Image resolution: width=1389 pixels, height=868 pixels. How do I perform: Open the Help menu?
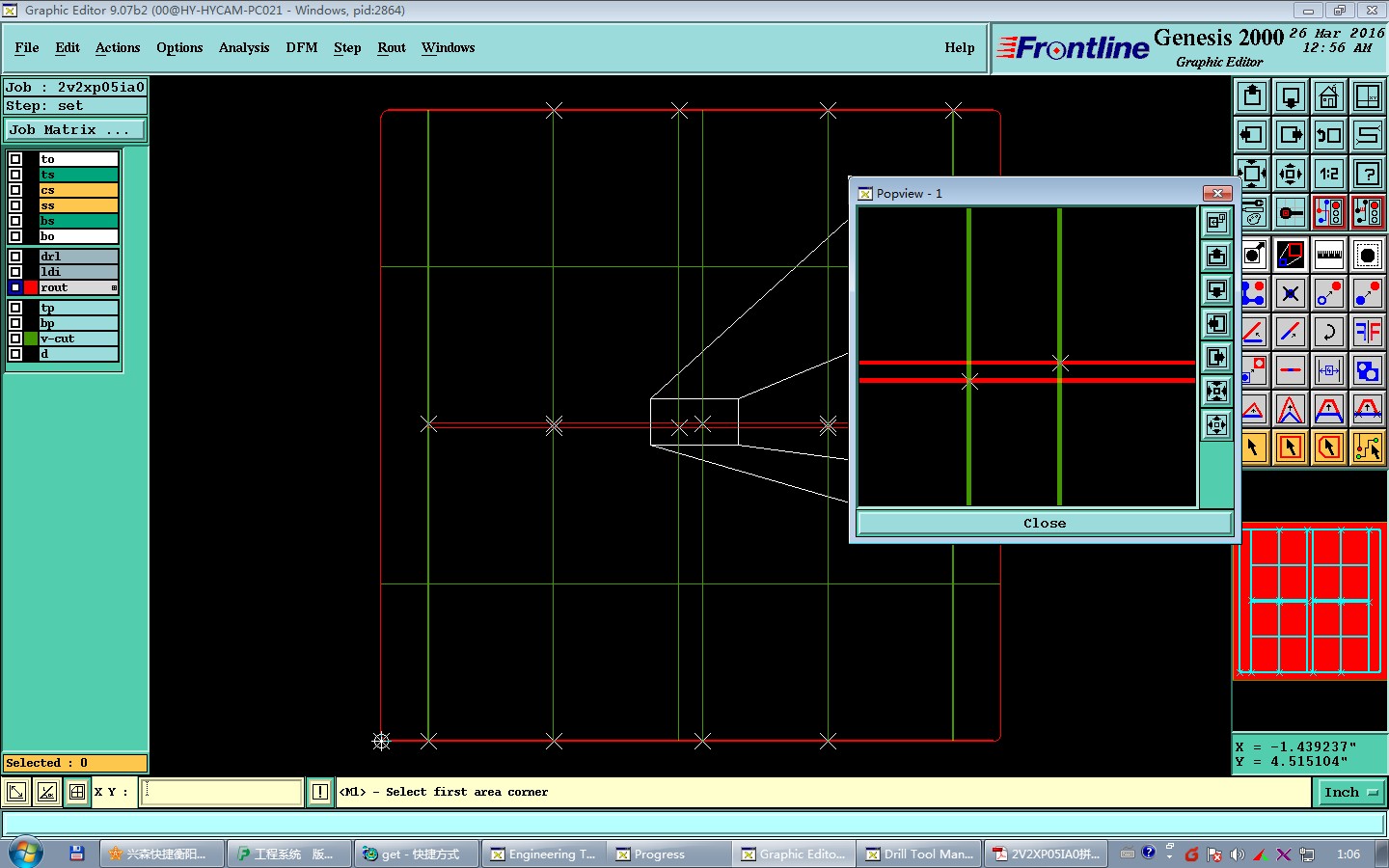pyautogui.click(x=960, y=47)
